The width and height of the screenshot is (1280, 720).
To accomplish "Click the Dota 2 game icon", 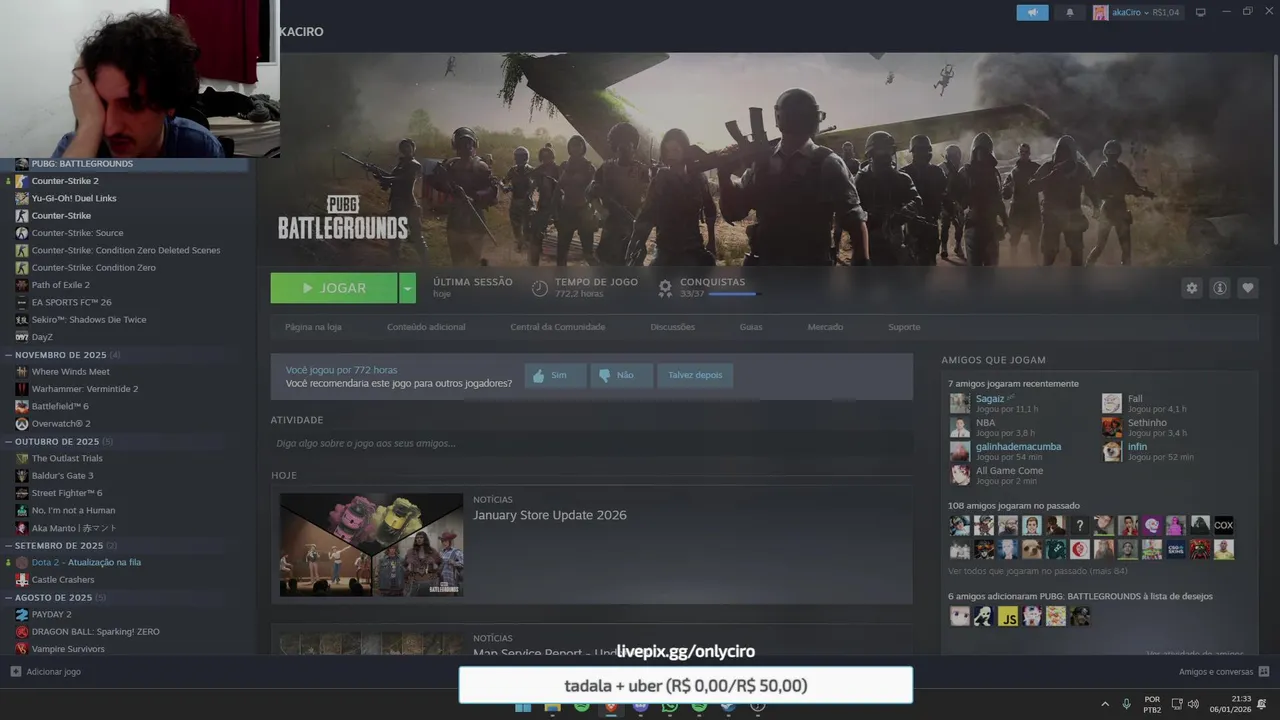I will 22,562.
